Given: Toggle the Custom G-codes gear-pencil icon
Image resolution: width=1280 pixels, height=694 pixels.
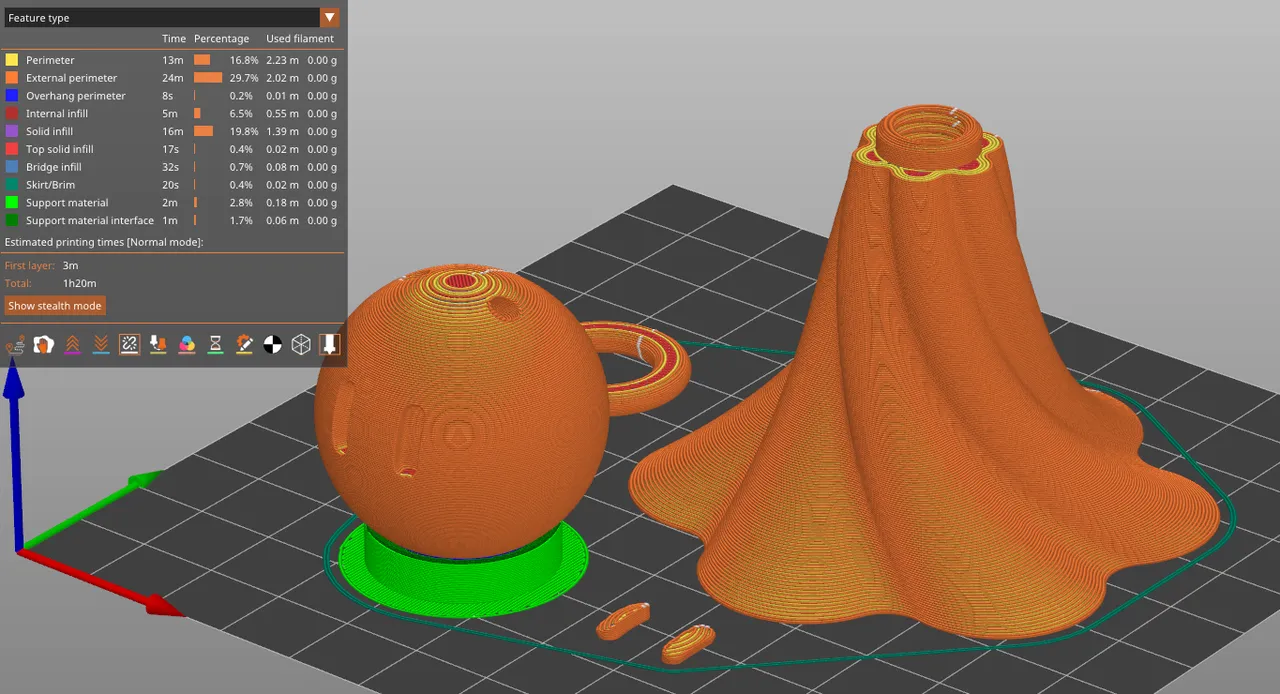Looking at the screenshot, I should pos(244,345).
